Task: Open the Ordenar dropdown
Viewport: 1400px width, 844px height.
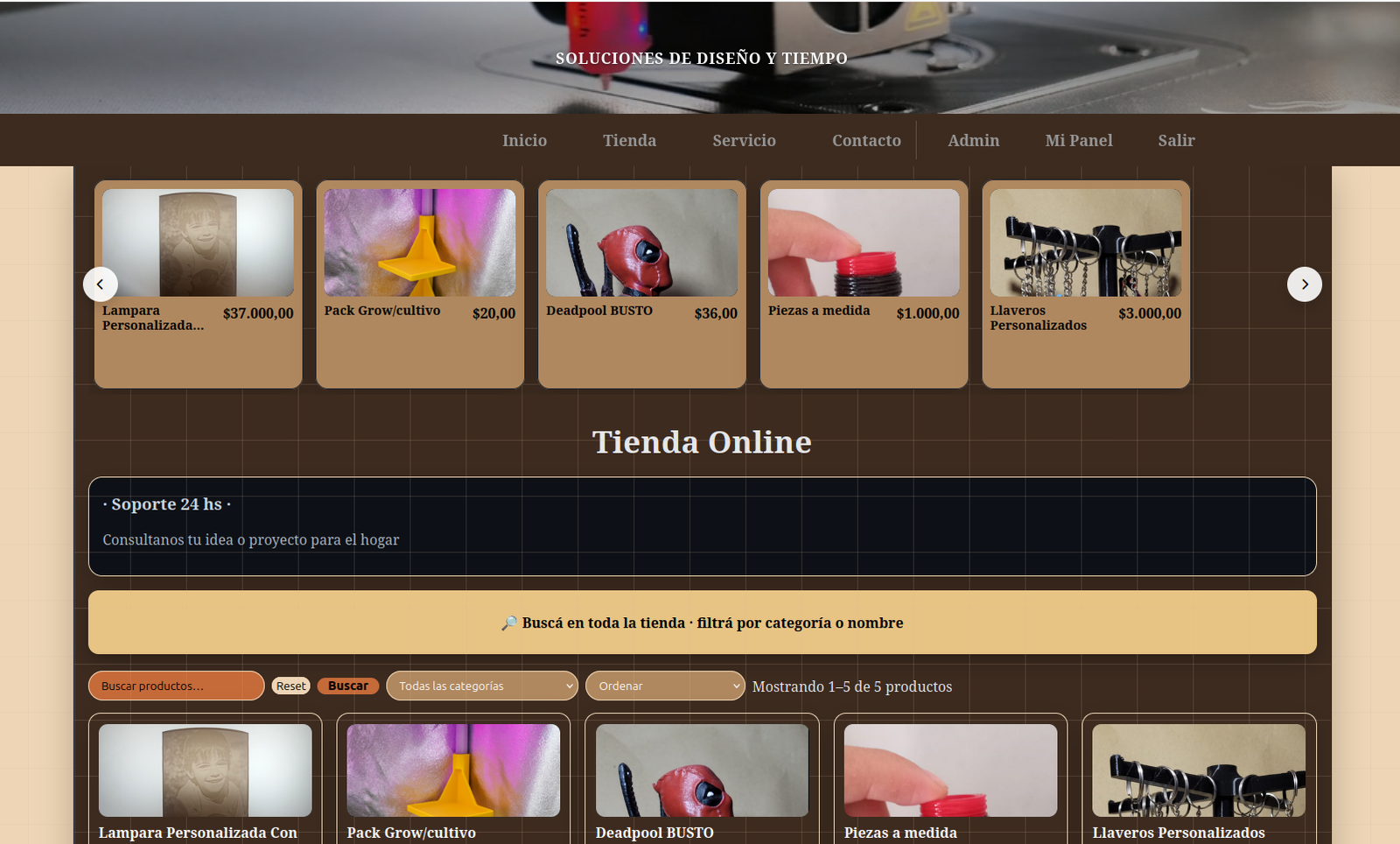Action: pos(665,686)
